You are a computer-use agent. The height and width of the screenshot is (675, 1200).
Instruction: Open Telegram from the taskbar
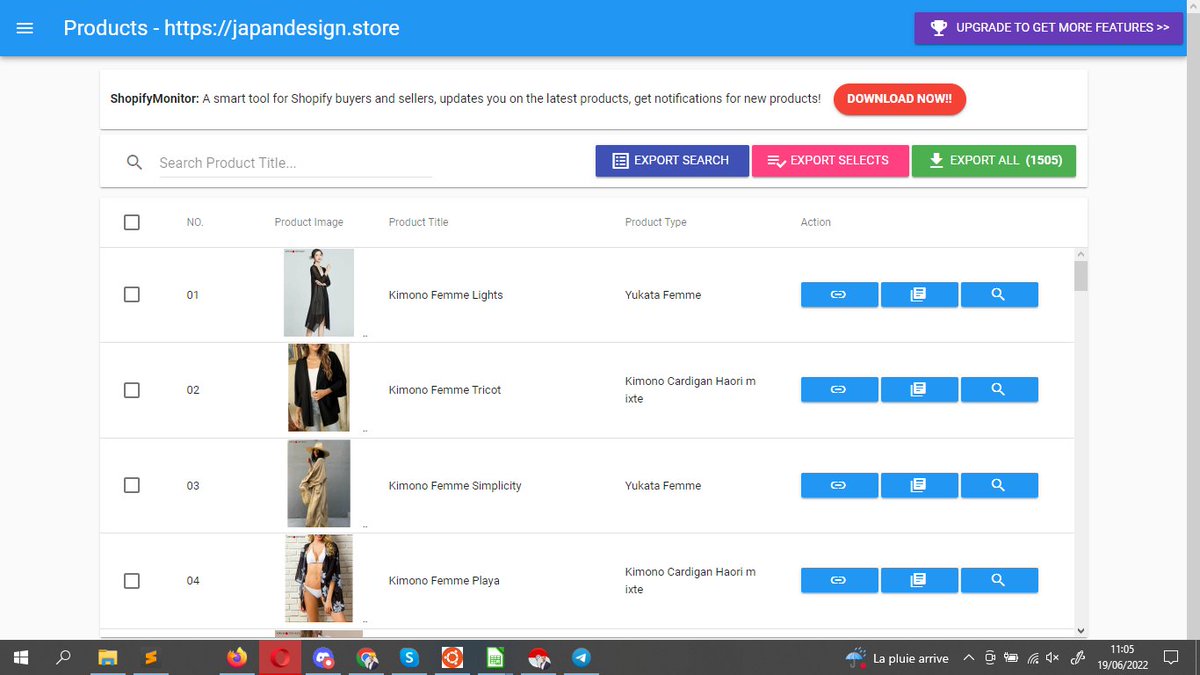(x=581, y=658)
